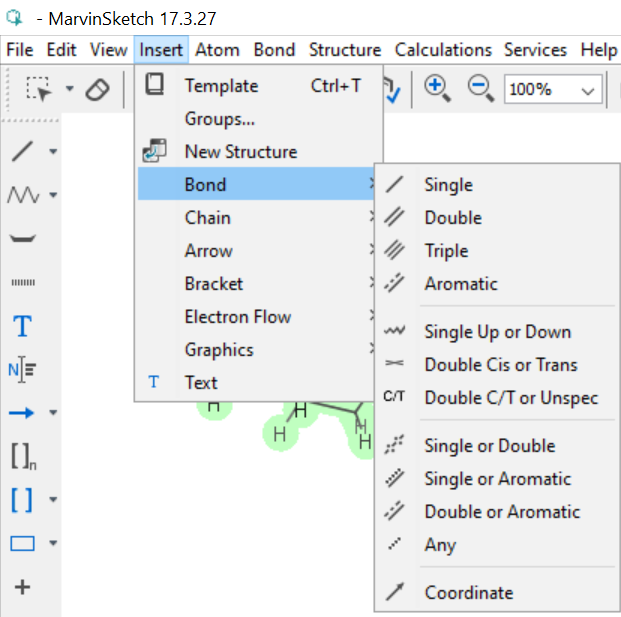Select the Eraser tool in toolbar
This screenshot has width=621, height=617.
pyautogui.click(x=97, y=90)
